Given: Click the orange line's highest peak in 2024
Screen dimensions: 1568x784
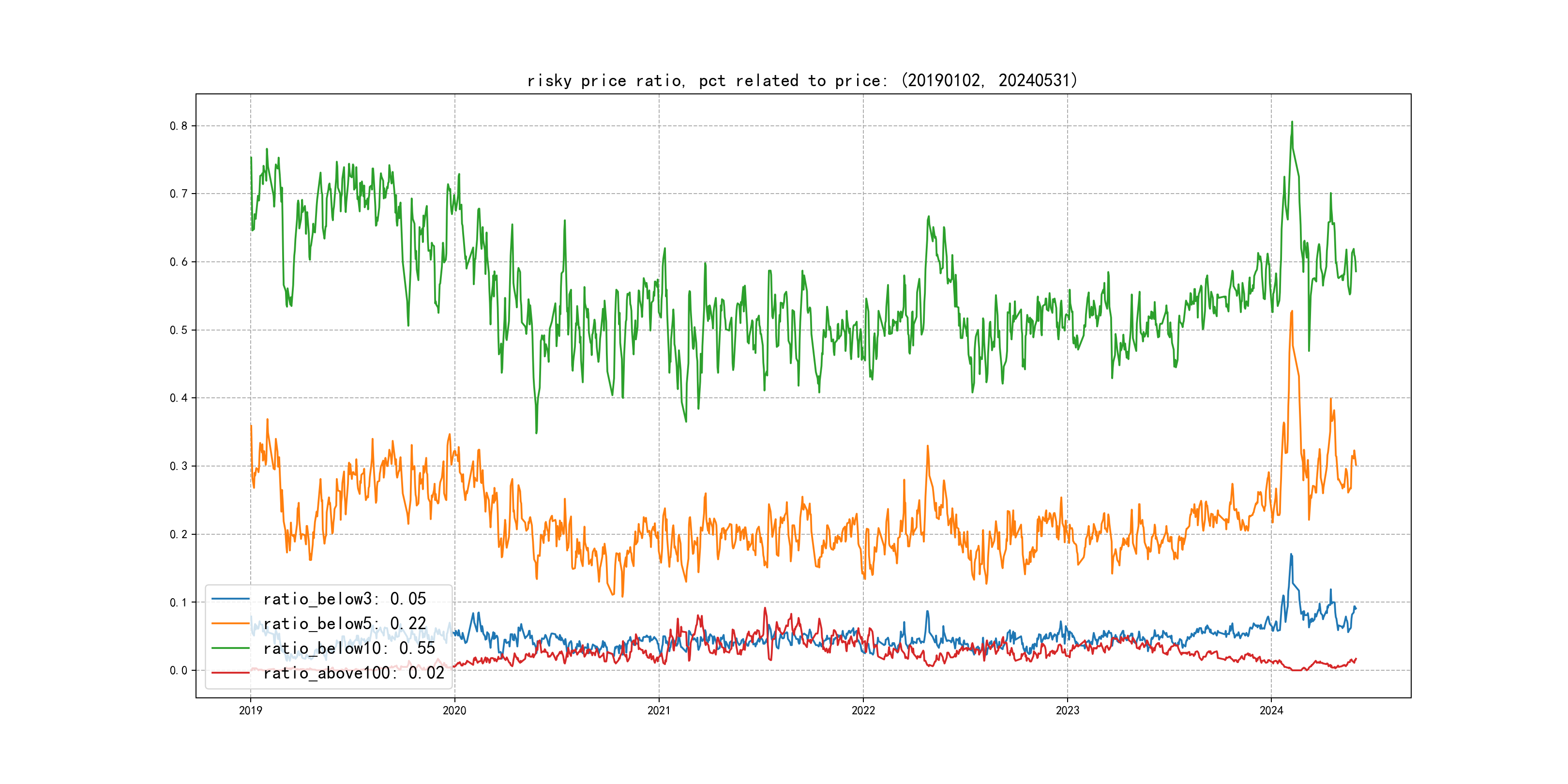Looking at the screenshot, I should coord(1292,312).
